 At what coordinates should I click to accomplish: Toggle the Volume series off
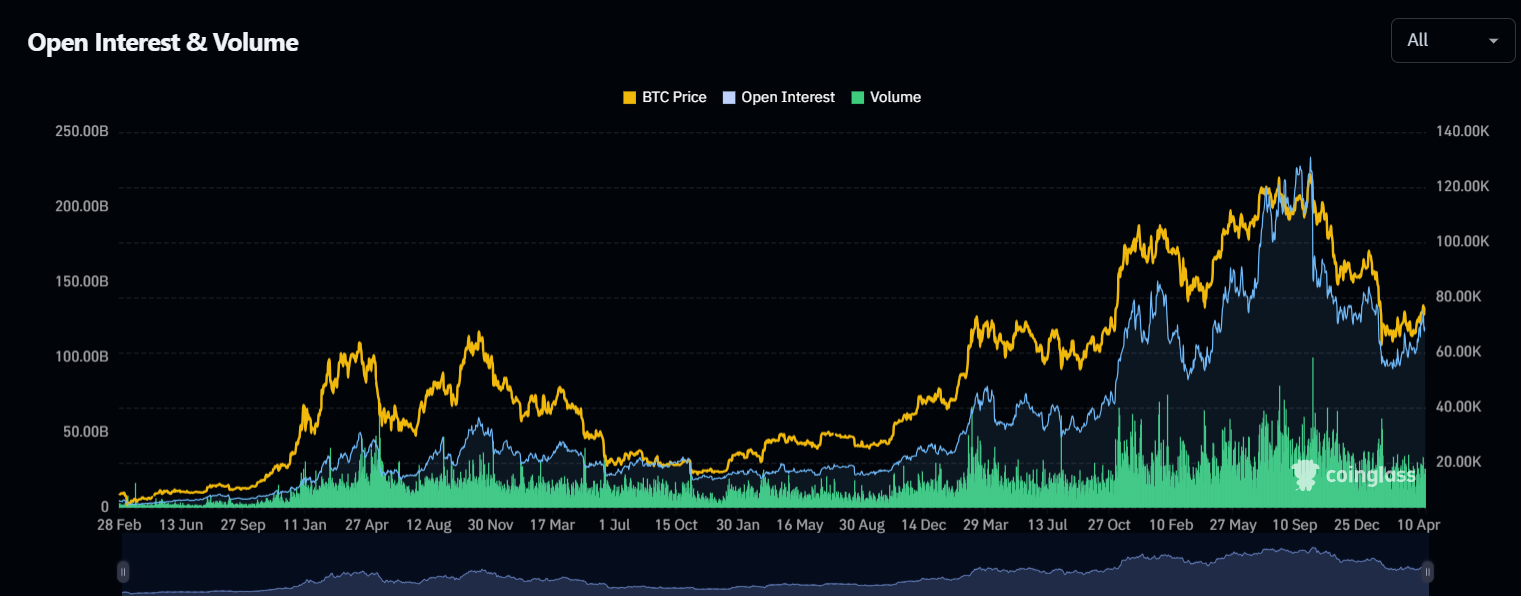894,97
